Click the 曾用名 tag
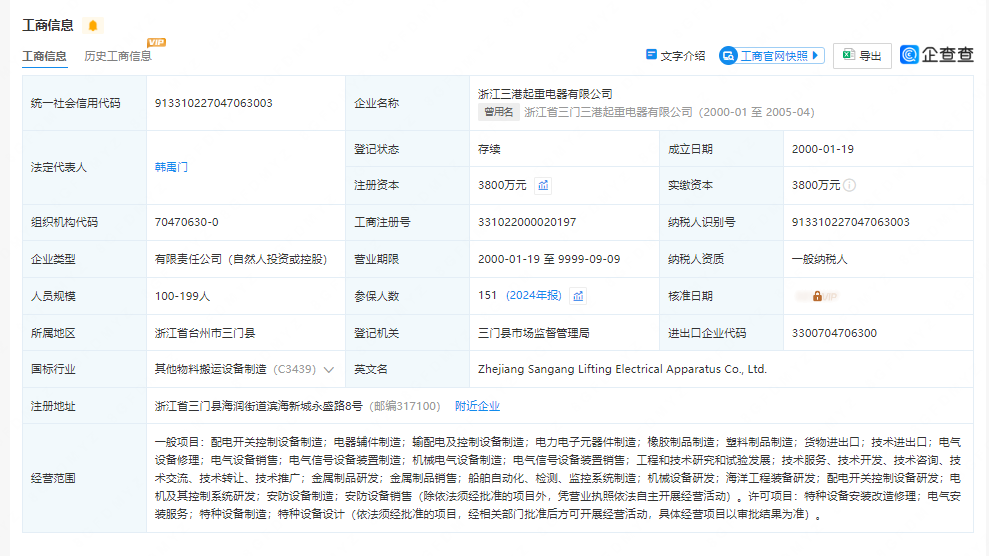 pos(498,112)
